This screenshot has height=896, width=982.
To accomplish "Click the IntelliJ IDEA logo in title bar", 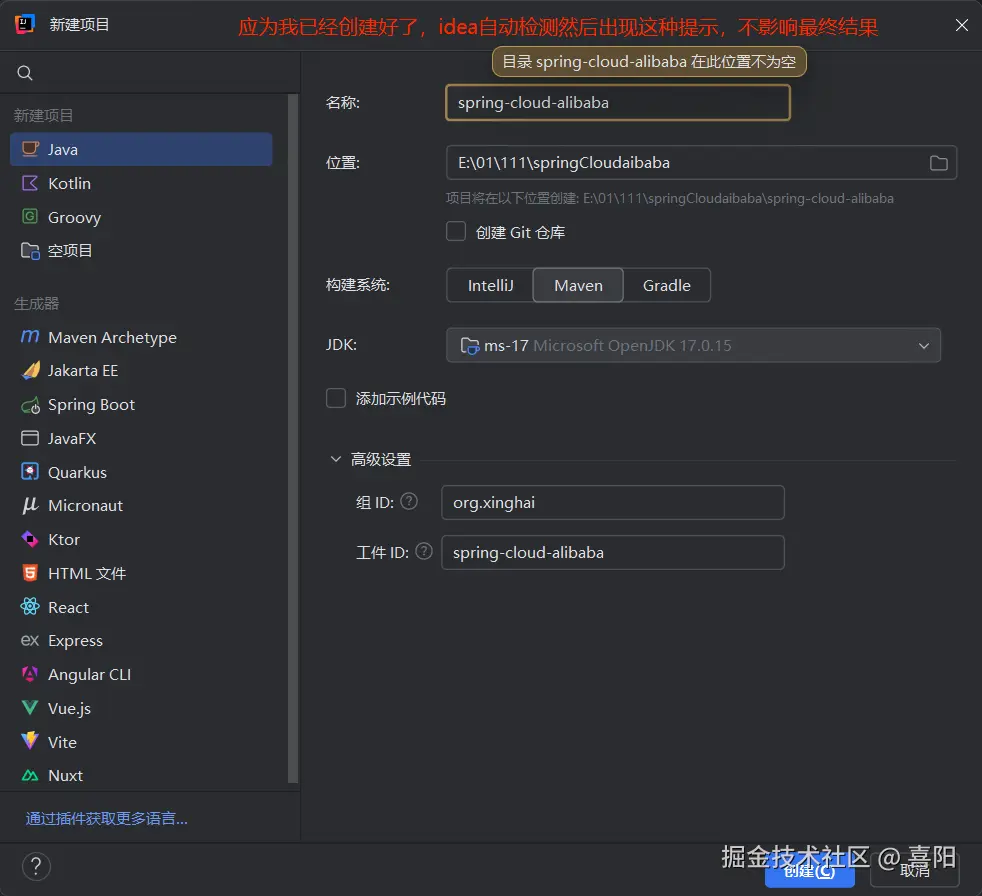I will pyautogui.click(x=24, y=24).
